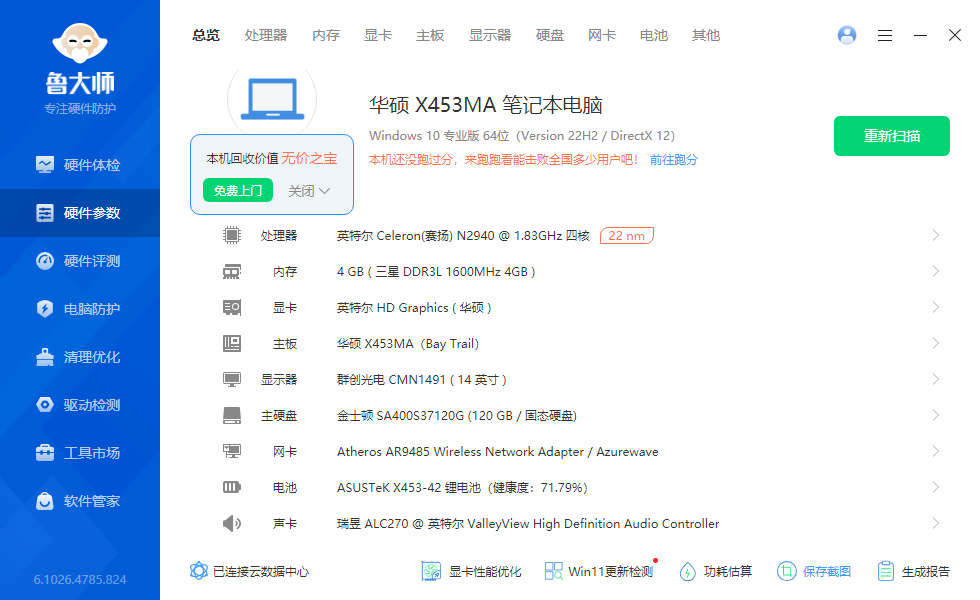Open Win11更新检测 tool
This screenshot has width=980, height=600.
599,571
